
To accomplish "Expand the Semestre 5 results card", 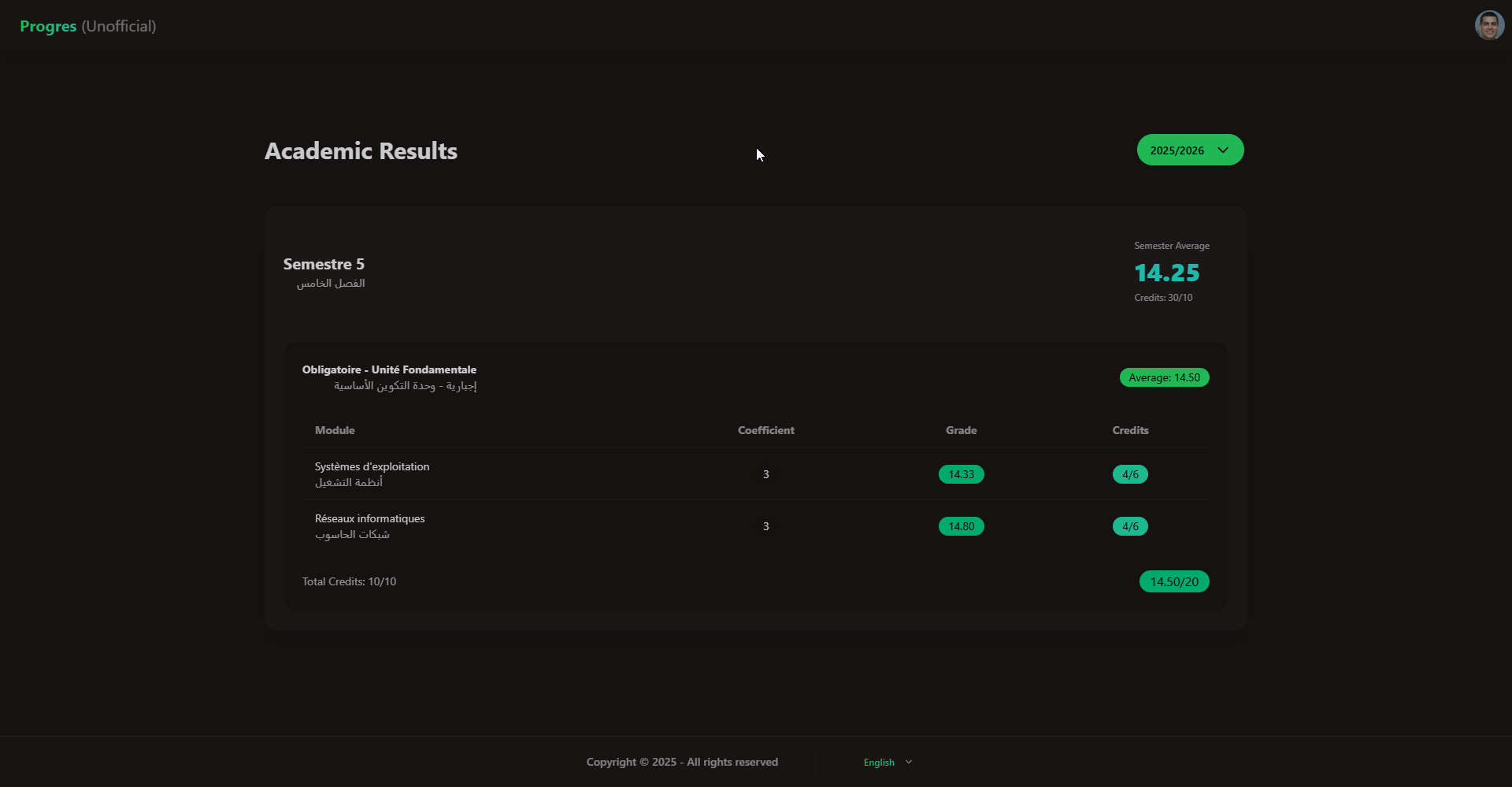I will point(324,264).
